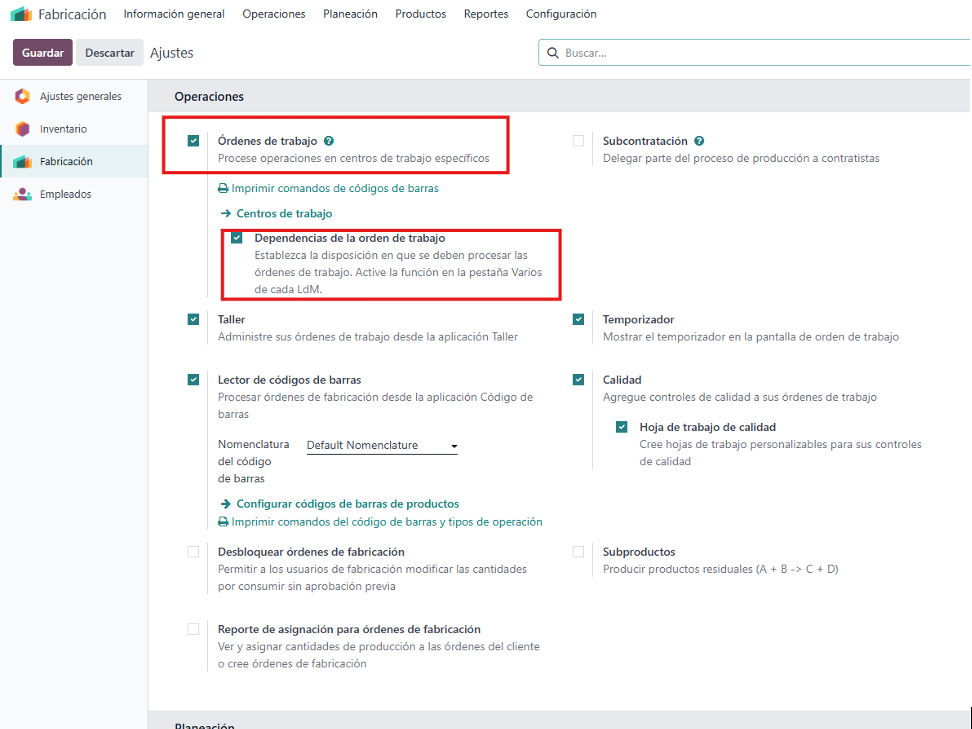Open the Centros de trabajo link
Screen dimensions: 972x729
pyautogui.click(x=285, y=213)
